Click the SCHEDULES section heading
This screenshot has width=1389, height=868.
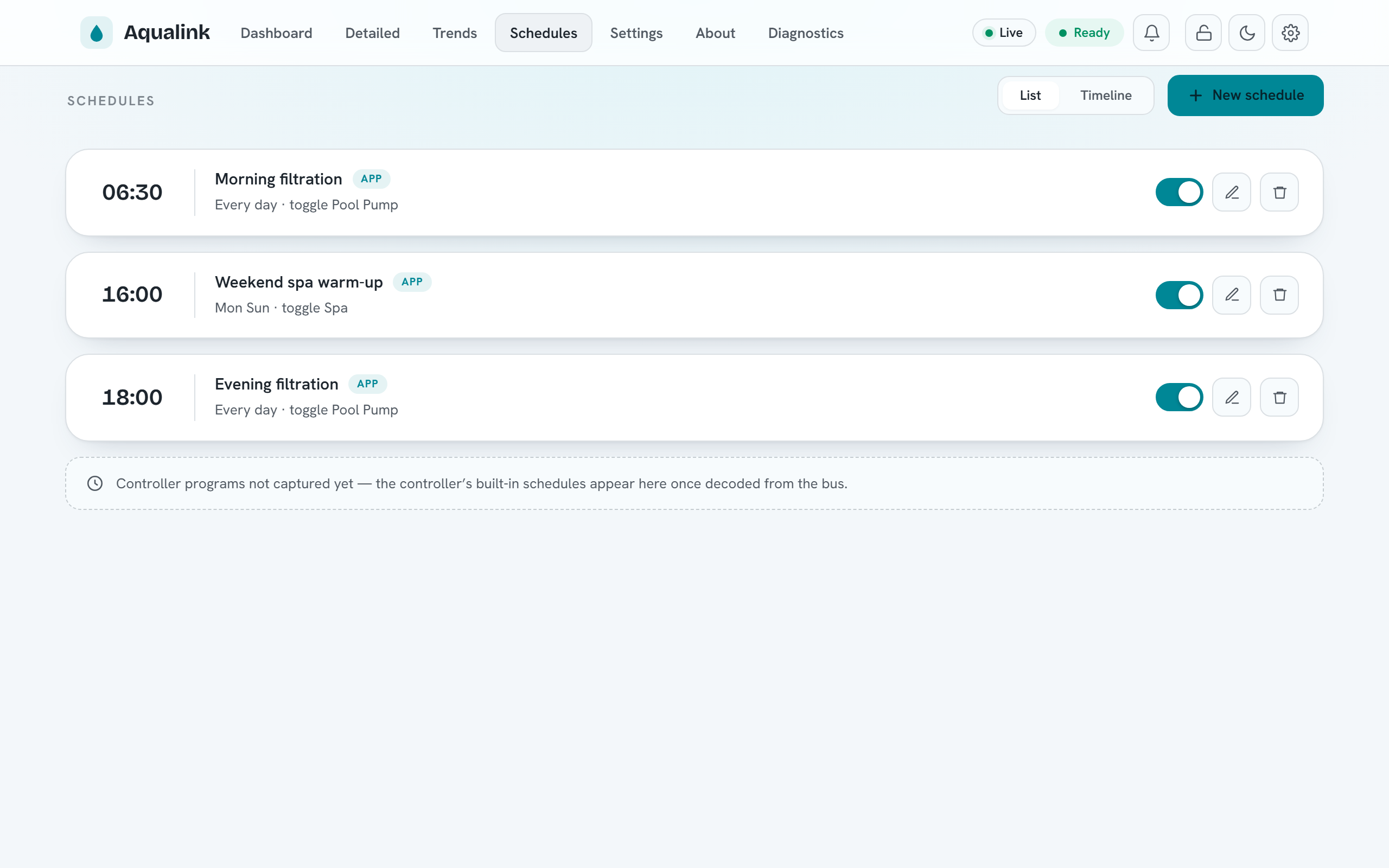(111, 101)
